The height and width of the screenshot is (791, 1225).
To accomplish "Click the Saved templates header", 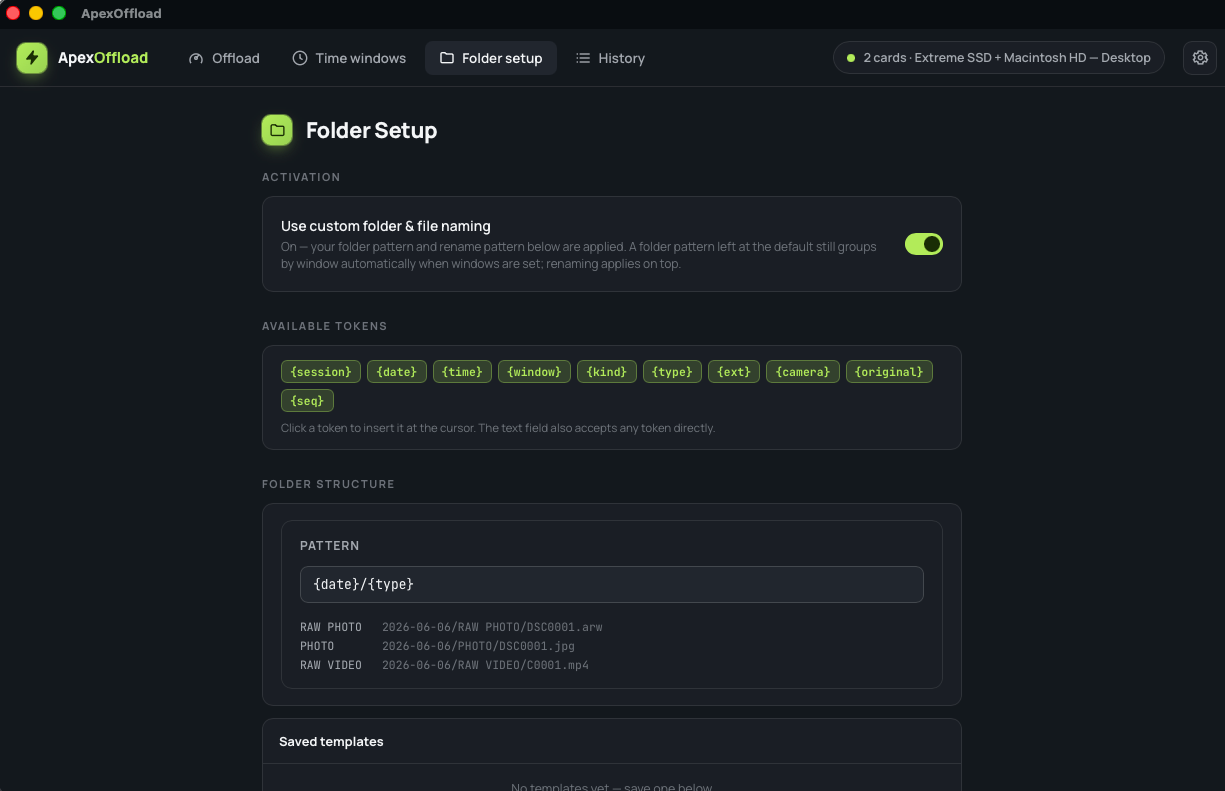I will pos(612,742).
